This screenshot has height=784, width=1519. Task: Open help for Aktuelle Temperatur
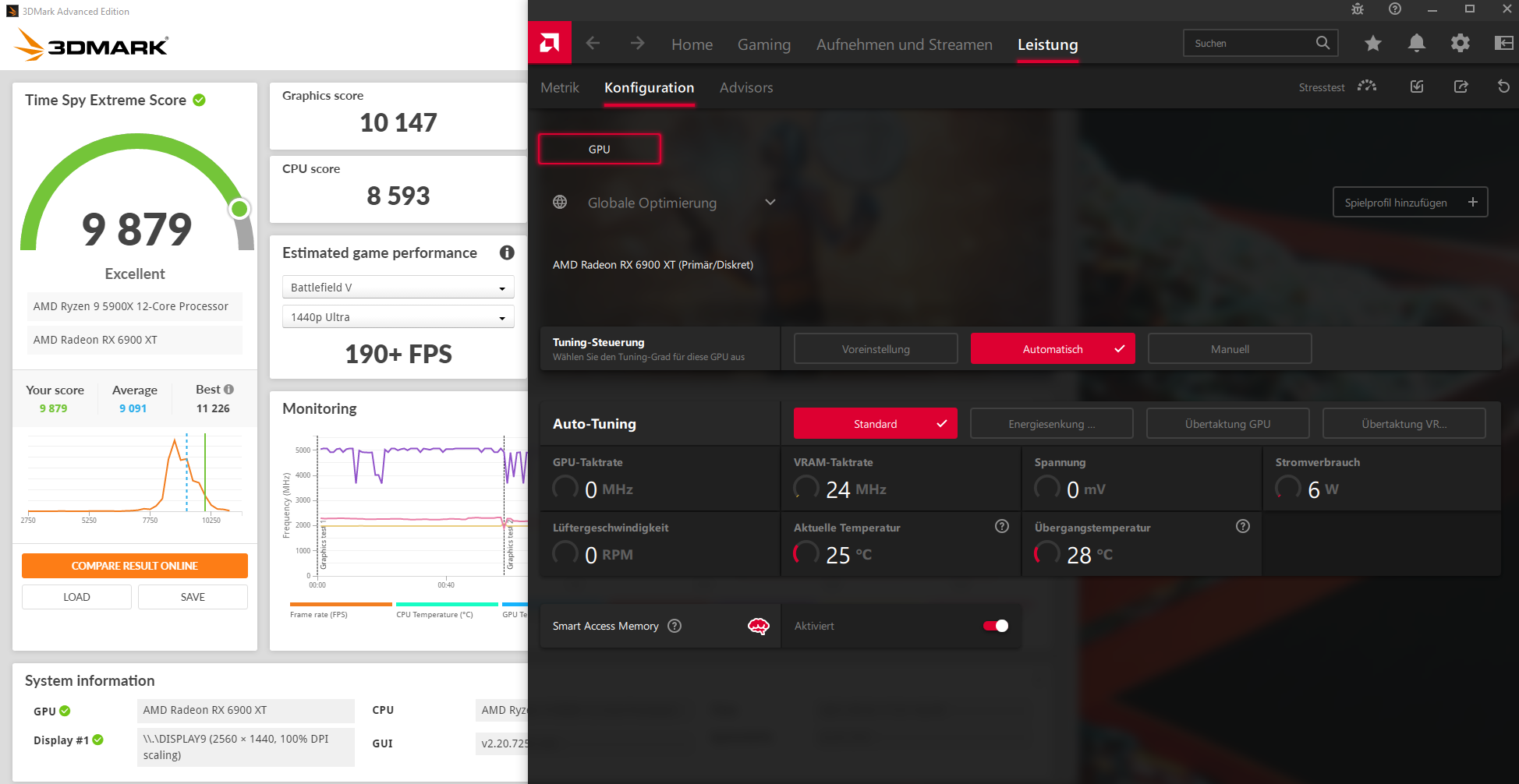1002,526
